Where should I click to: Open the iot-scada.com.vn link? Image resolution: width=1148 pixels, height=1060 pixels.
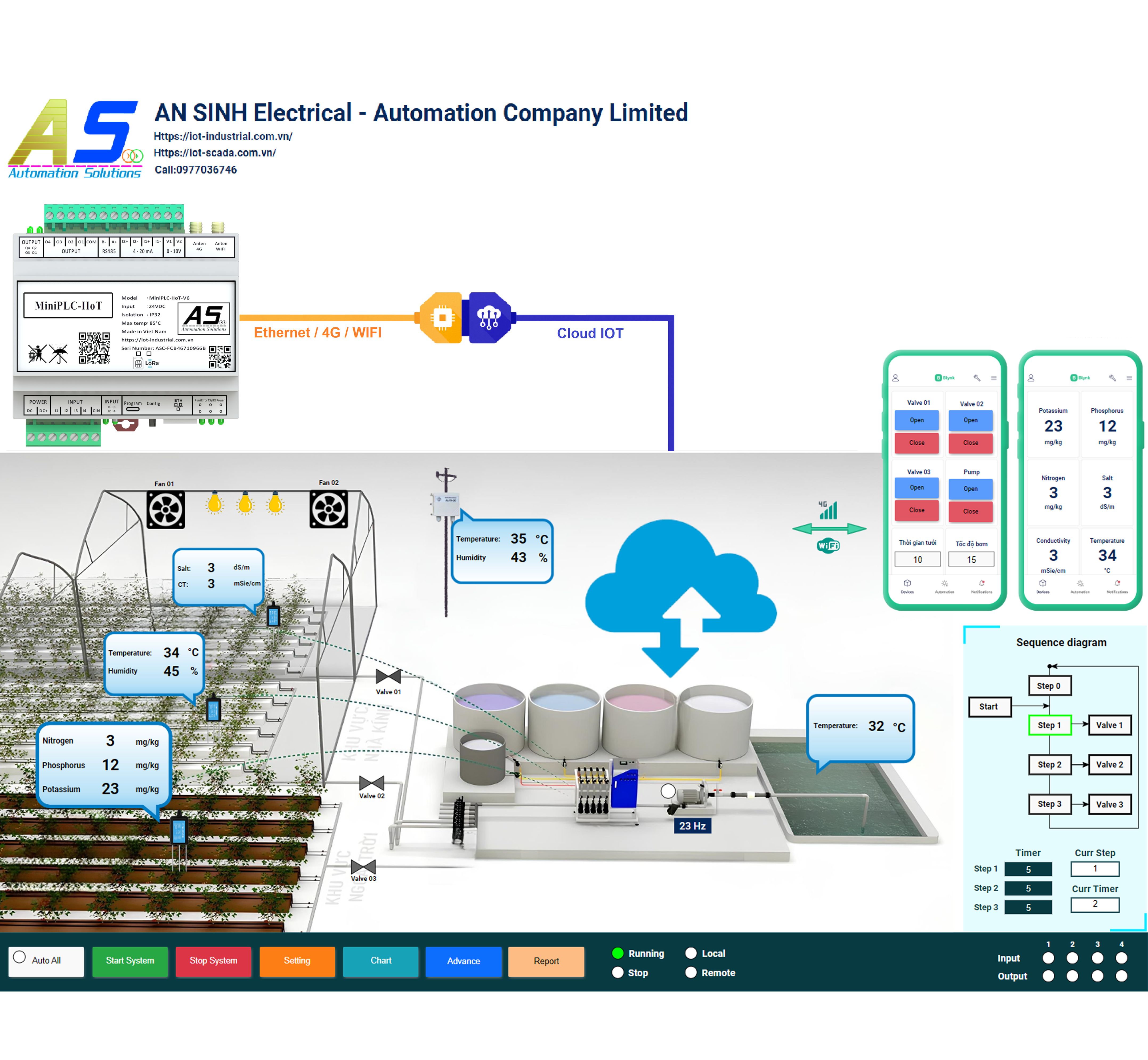[215, 153]
